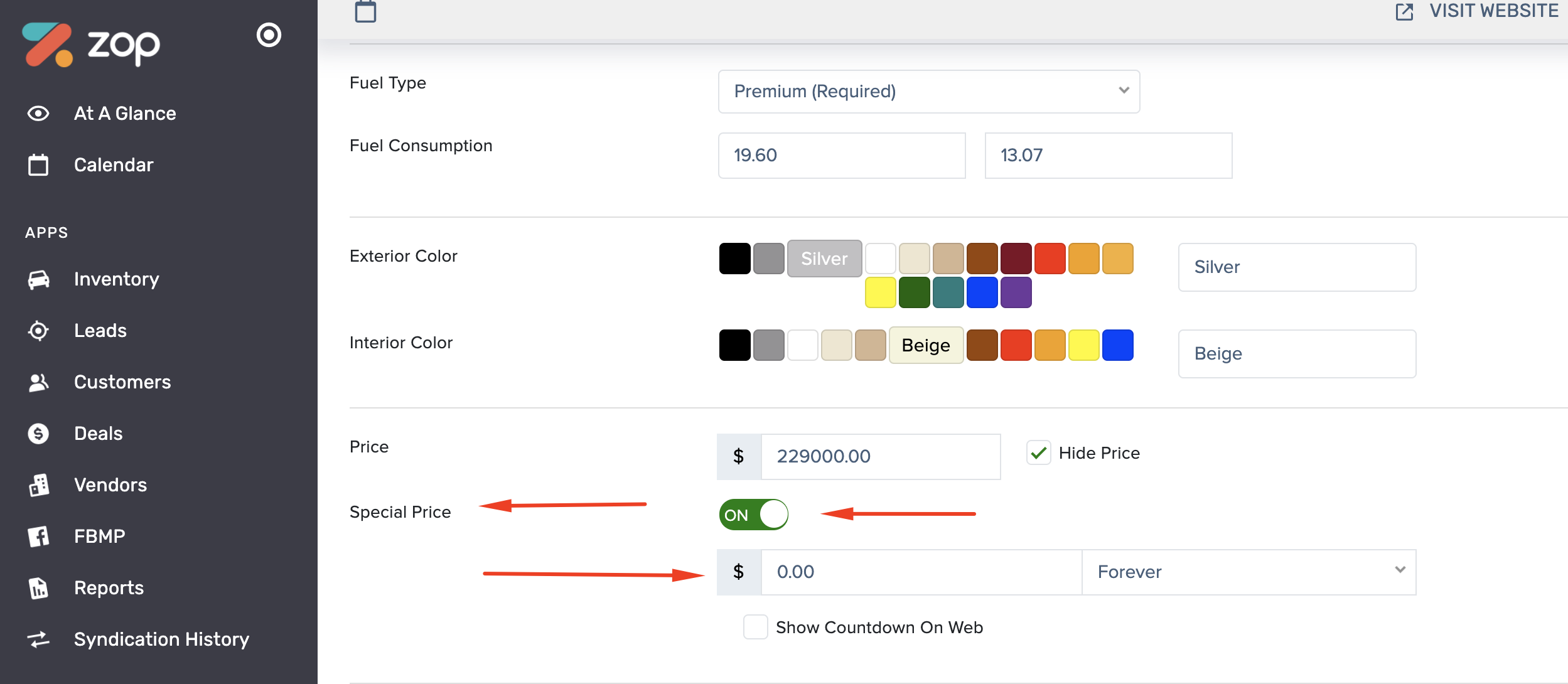Expand the Forever duration dropdown
The width and height of the screenshot is (1568, 684).
(x=1248, y=572)
